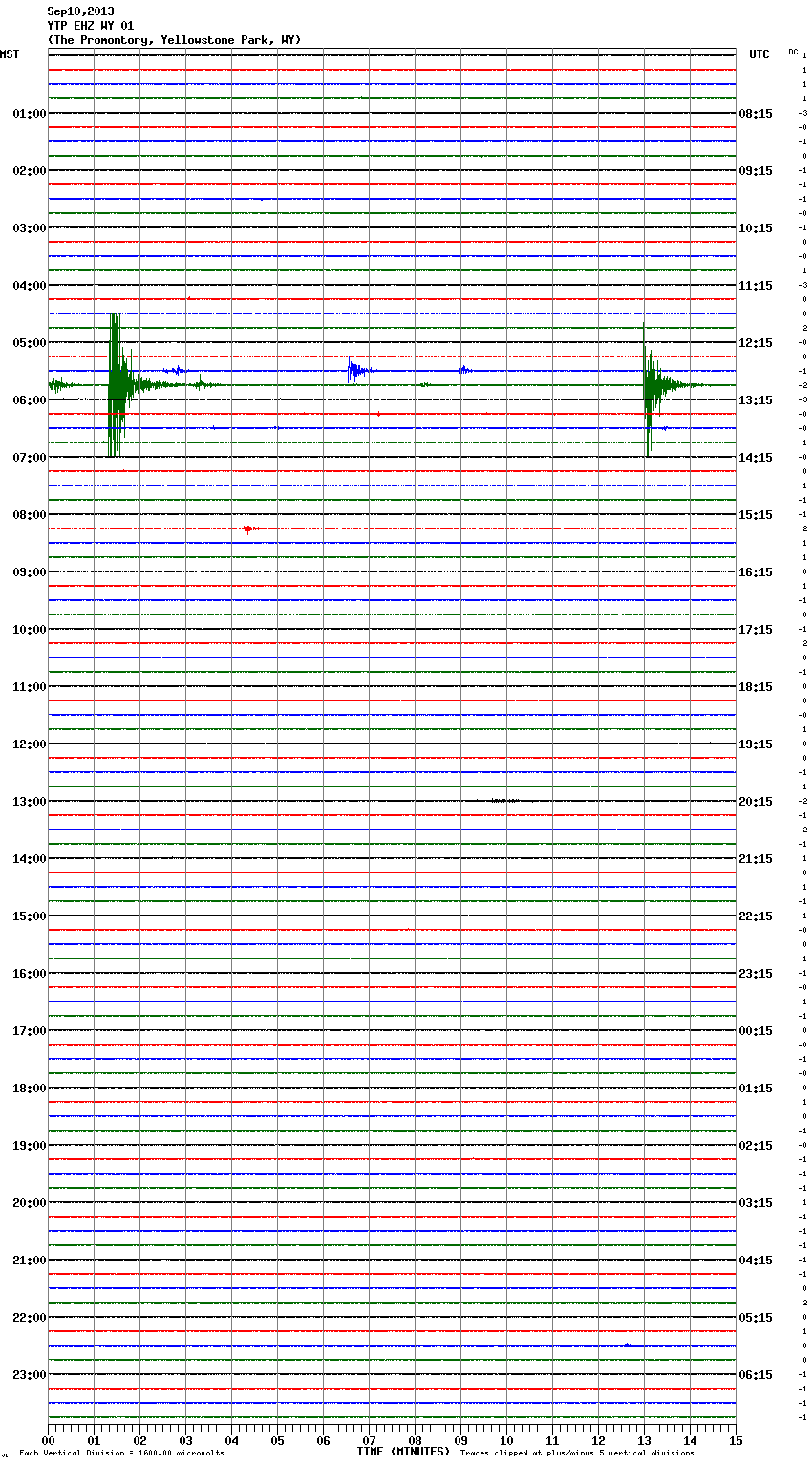
Task: Select the UTC column label
Action: pyautogui.click(x=759, y=54)
